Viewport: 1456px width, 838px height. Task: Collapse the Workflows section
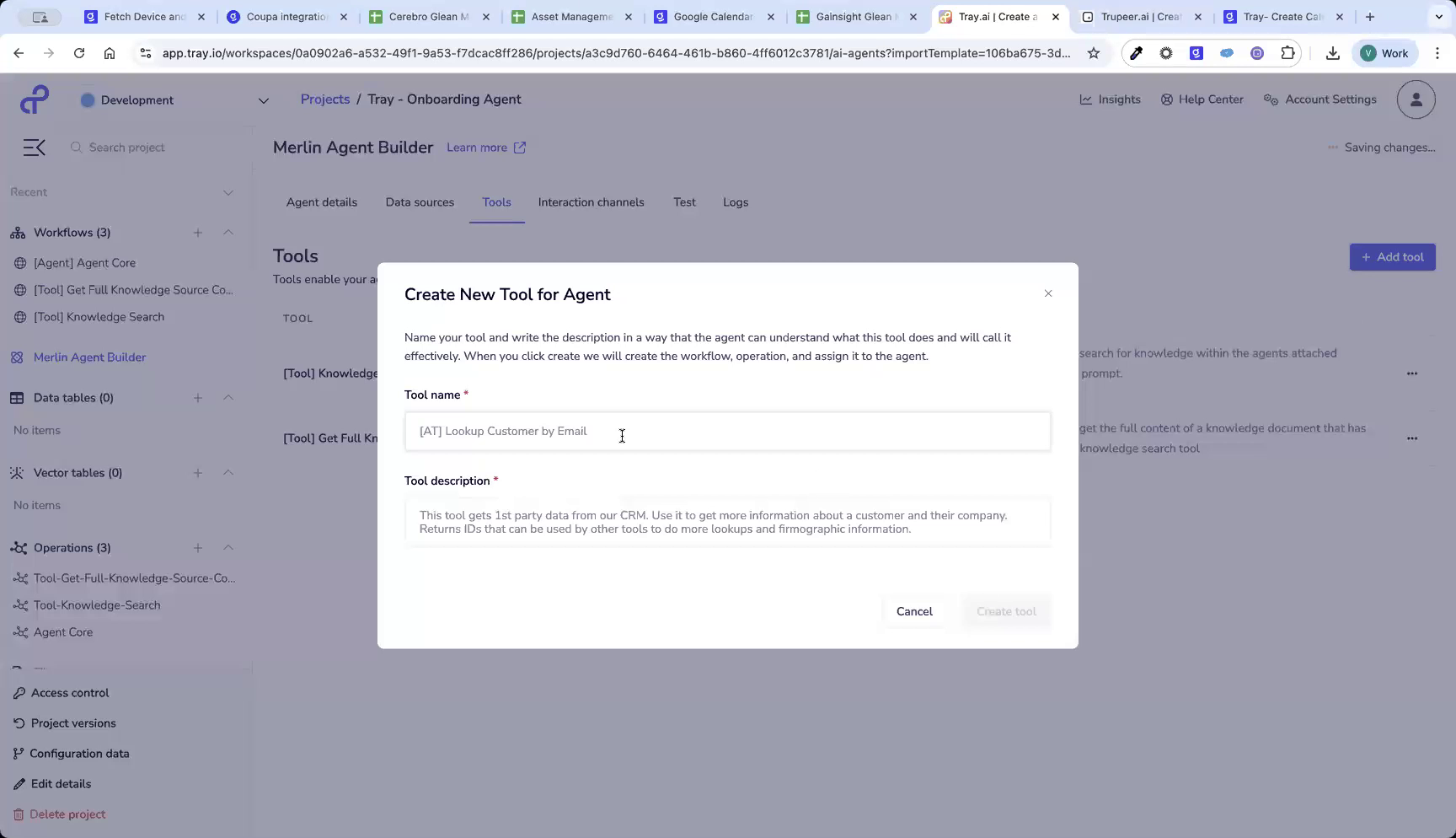click(x=227, y=233)
